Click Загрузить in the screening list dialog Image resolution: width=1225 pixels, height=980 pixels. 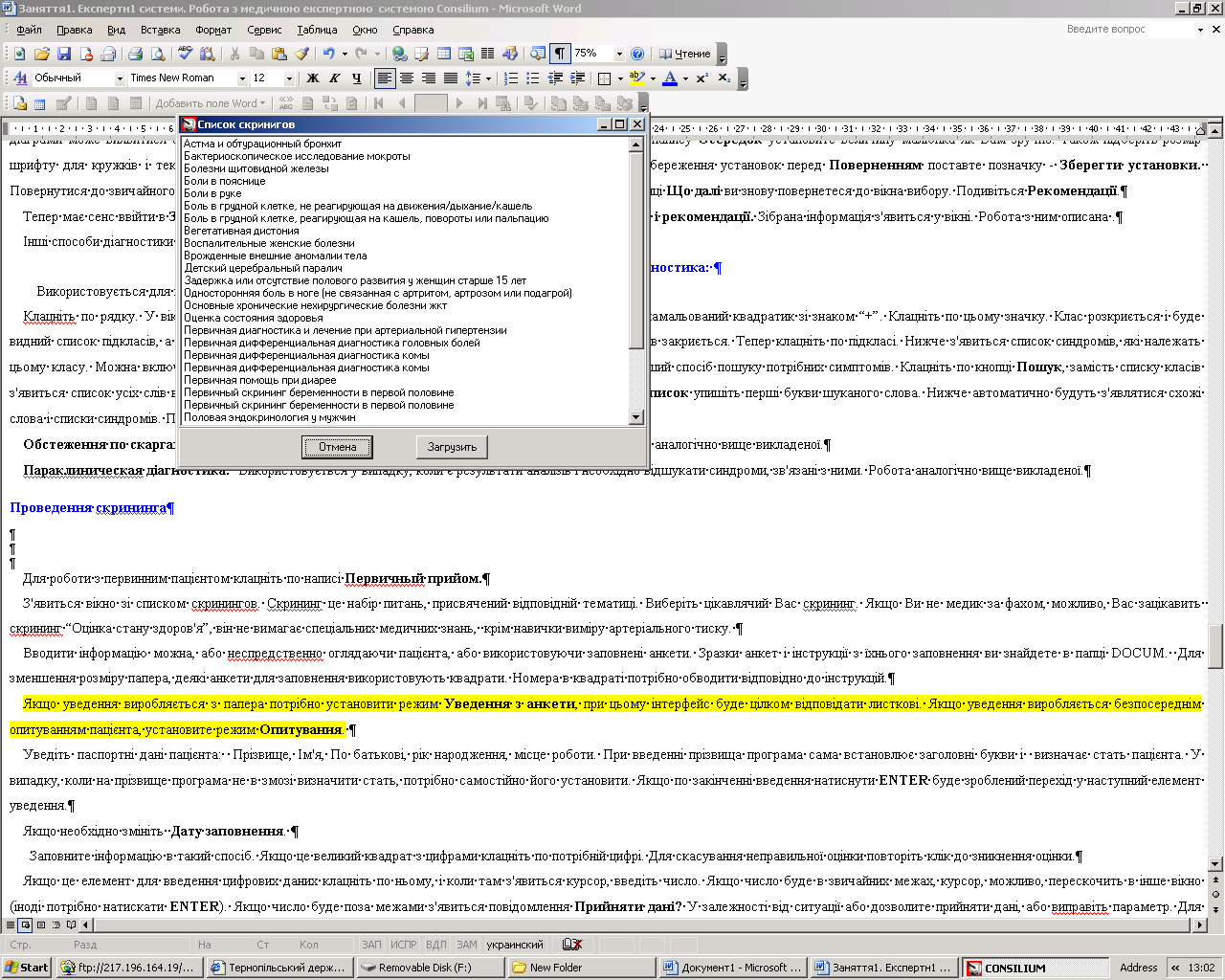453,447
